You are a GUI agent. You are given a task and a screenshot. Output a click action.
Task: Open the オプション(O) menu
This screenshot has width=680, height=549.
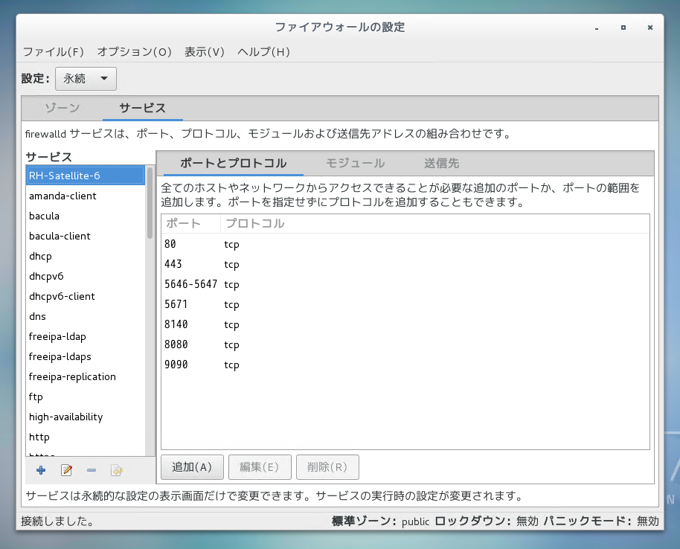134,52
